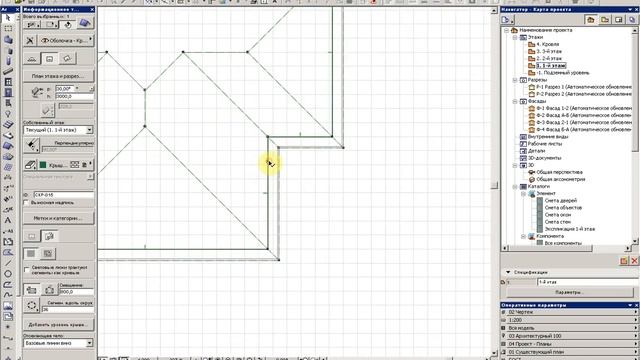This screenshot has width=640, height=360.
Task: Select the right offset mode button beside Offset field
Action: pos(49,290)
